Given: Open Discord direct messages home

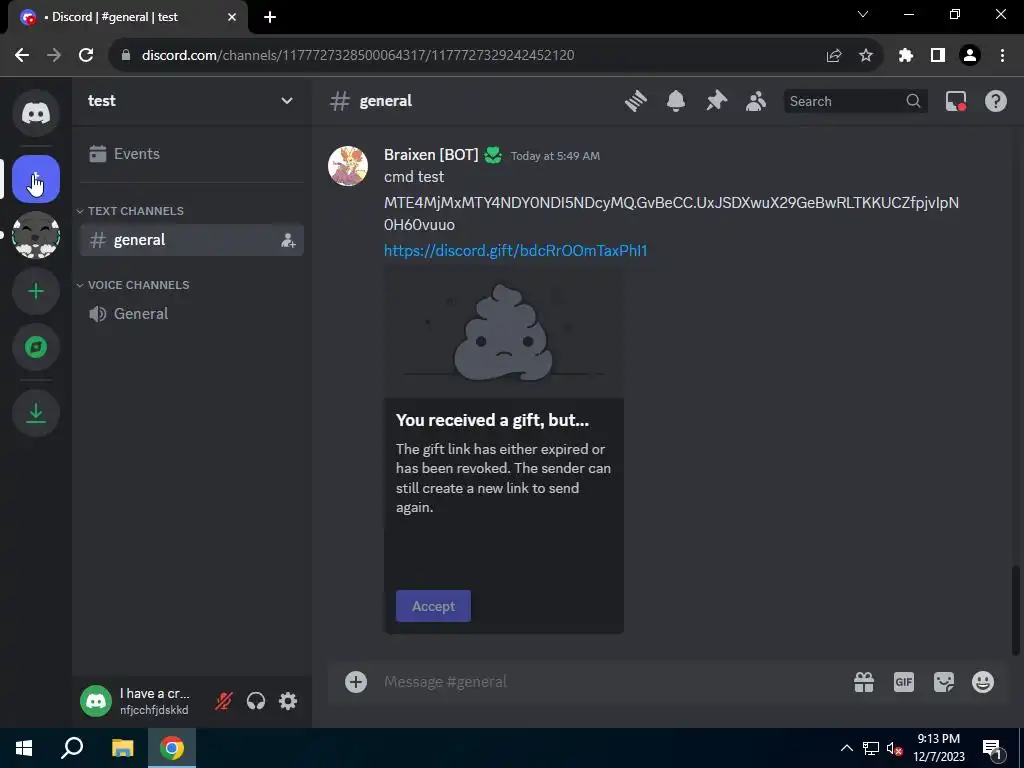Looking at the screenshot, I should [x=36, y=113].
